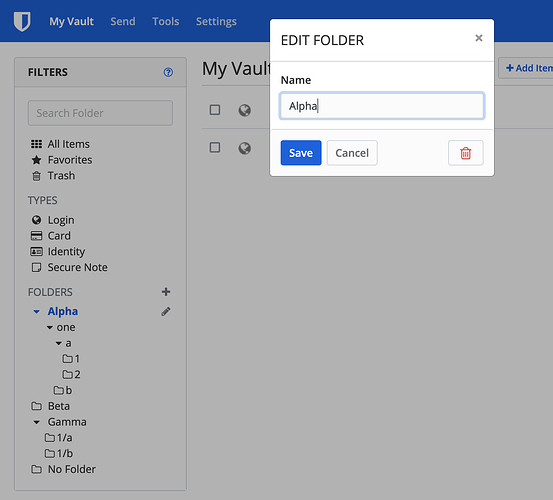The width and height of the screenshot is (553, 500).
Task: Click the red trash delete folder icon
Action: click(466, 153)
